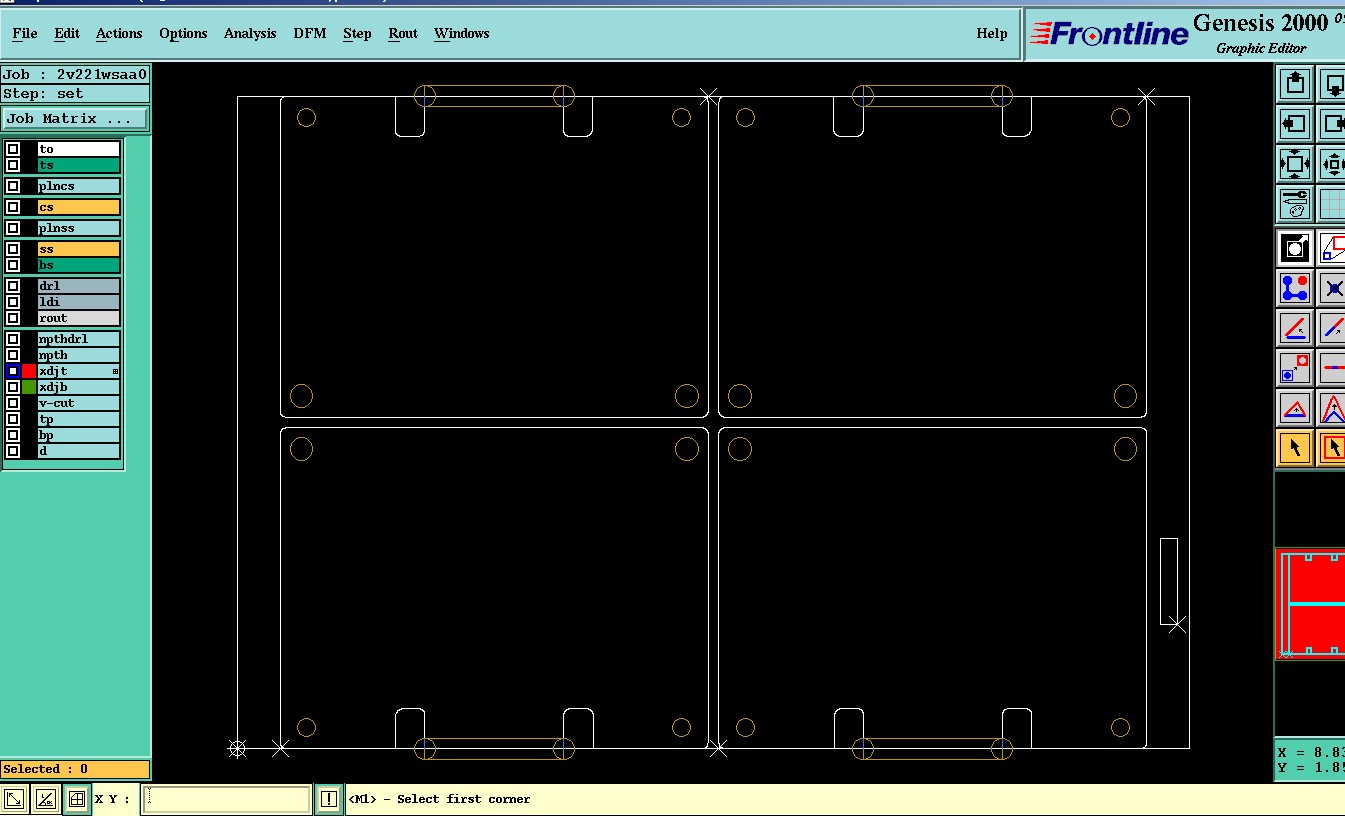Toggle checkbox for layer 'xdjt'
The width and height of the screenshot is (1345, 816).
tap(13, 371)
